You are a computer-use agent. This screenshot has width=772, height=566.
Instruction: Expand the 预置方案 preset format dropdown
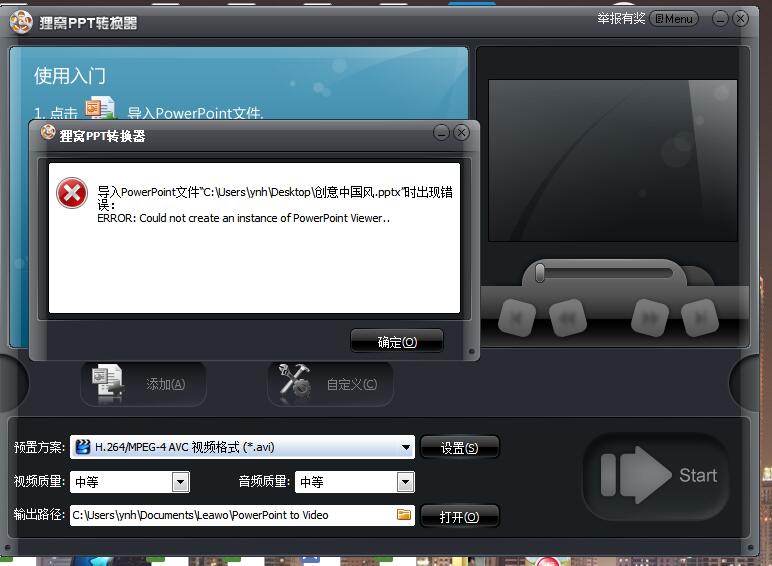(406, 447)
